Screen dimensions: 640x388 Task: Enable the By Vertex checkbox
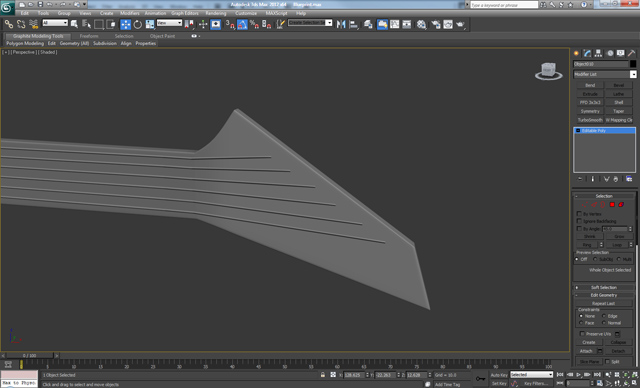pos(579,214)
